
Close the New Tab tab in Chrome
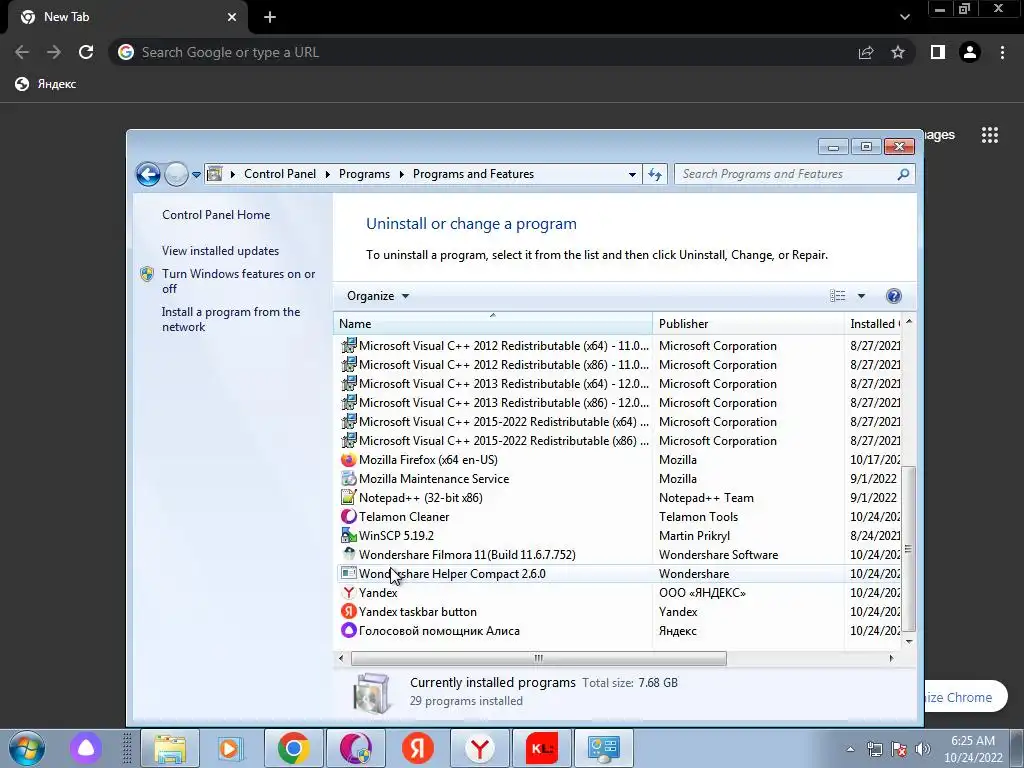coord(231,17)
